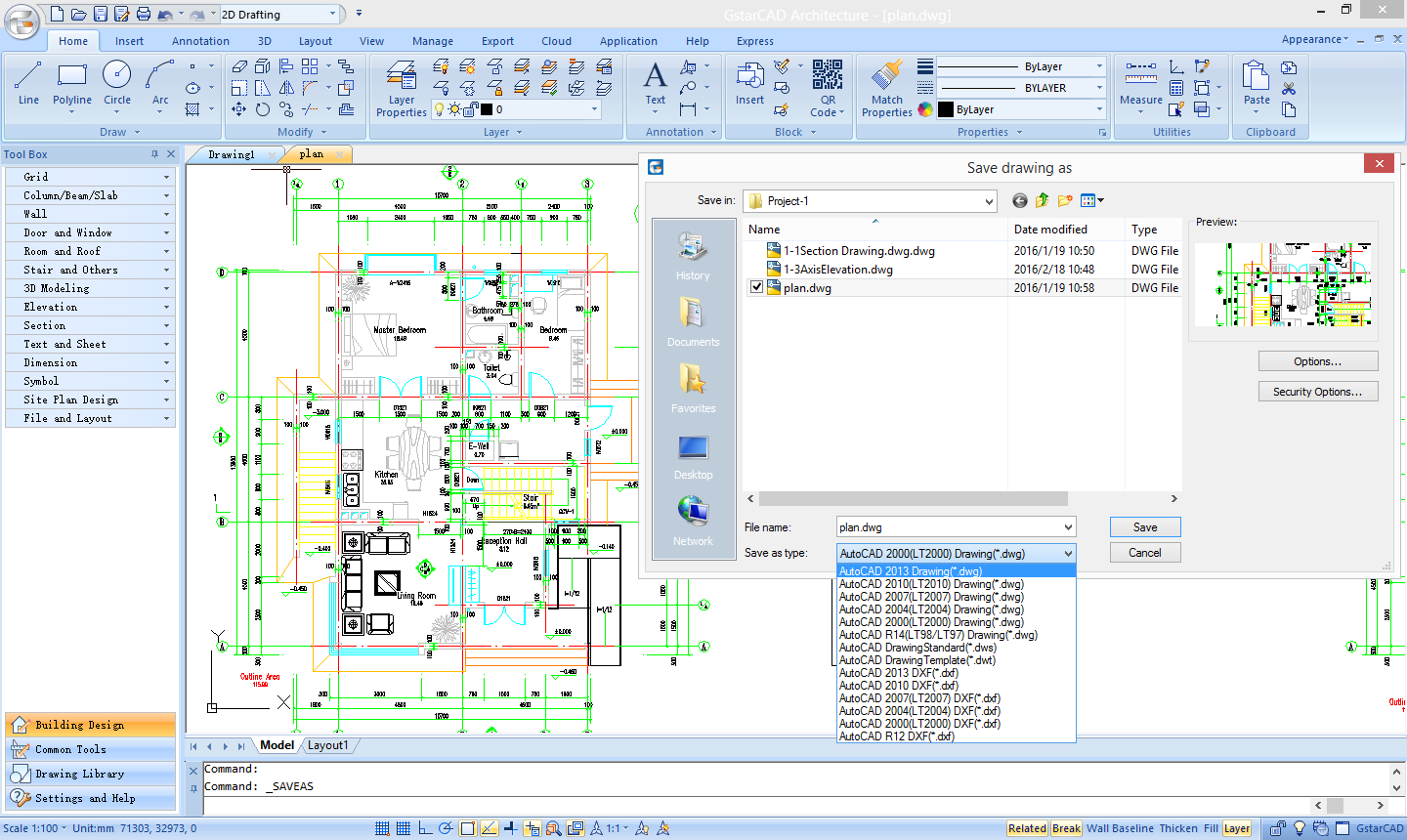Image resolution: width=1407 pixels, height=840 pixels.
Task: Expand the Door and Window category
Action: 90,232
